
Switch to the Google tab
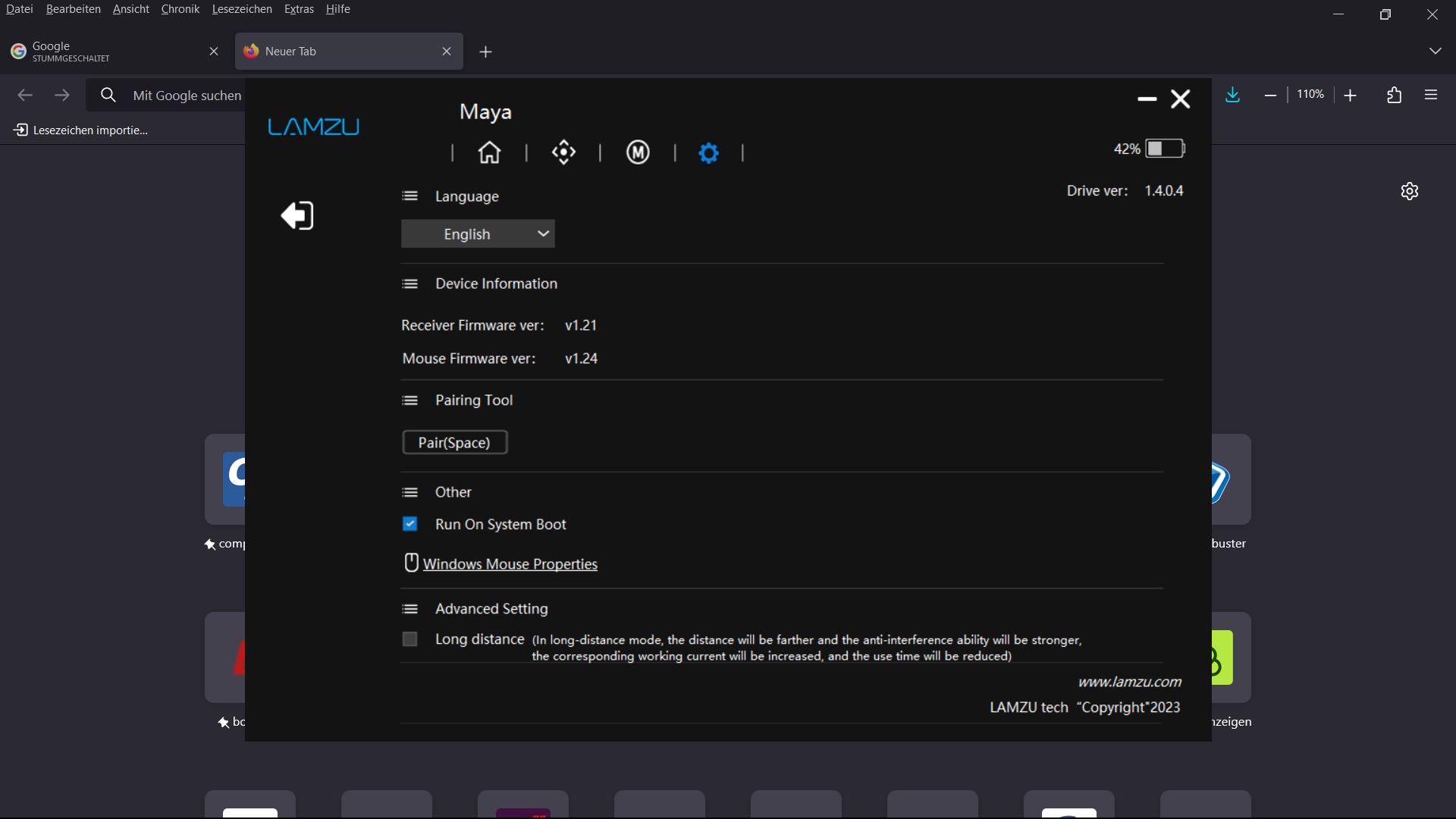(106, 51)
